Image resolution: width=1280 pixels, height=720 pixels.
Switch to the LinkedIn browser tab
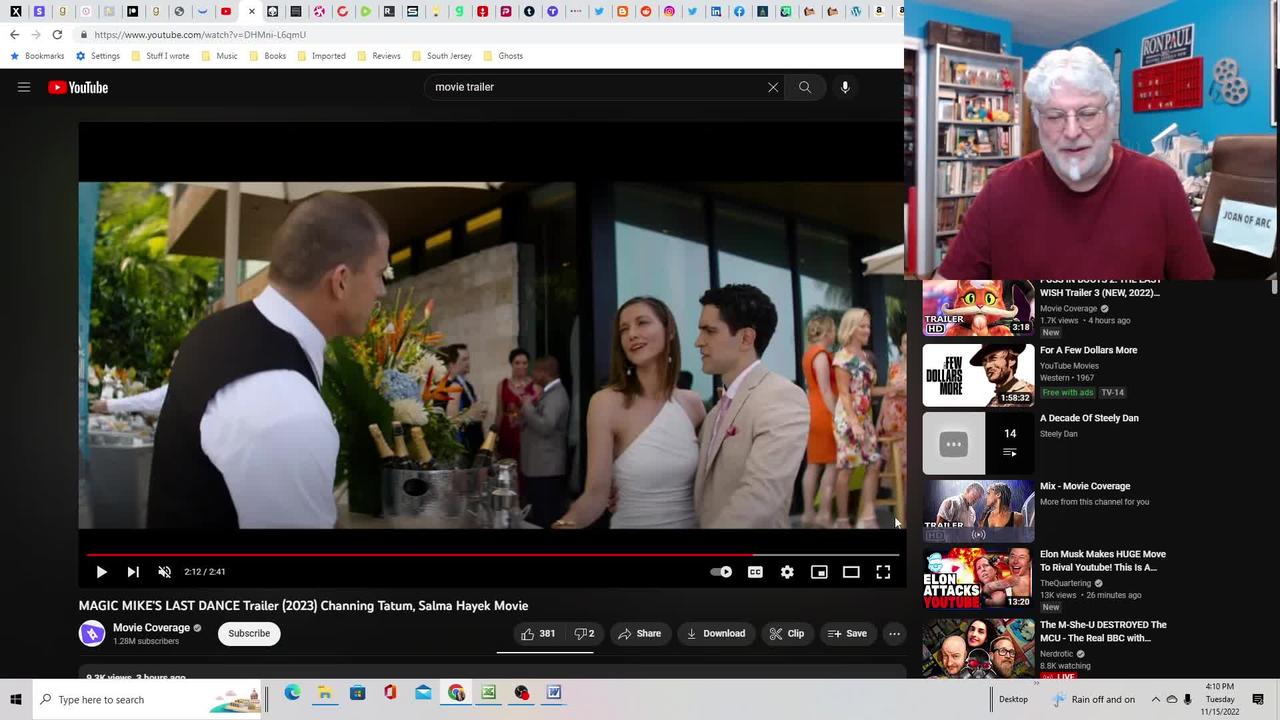pyautogui.click(x=716, y=12)
